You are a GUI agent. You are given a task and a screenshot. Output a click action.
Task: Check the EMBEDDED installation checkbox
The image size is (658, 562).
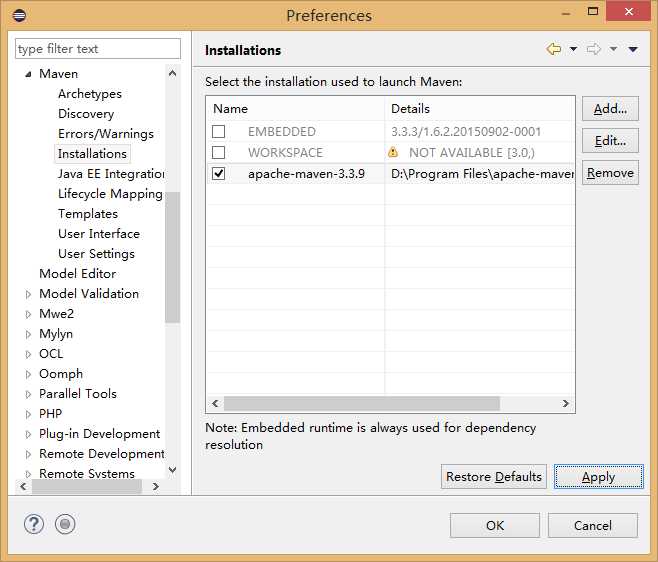[218, 131]
